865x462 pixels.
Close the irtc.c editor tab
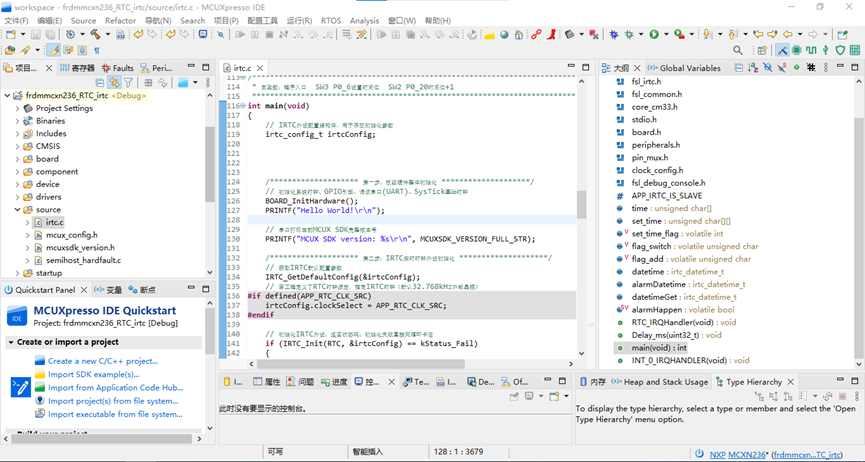(260, 68)
